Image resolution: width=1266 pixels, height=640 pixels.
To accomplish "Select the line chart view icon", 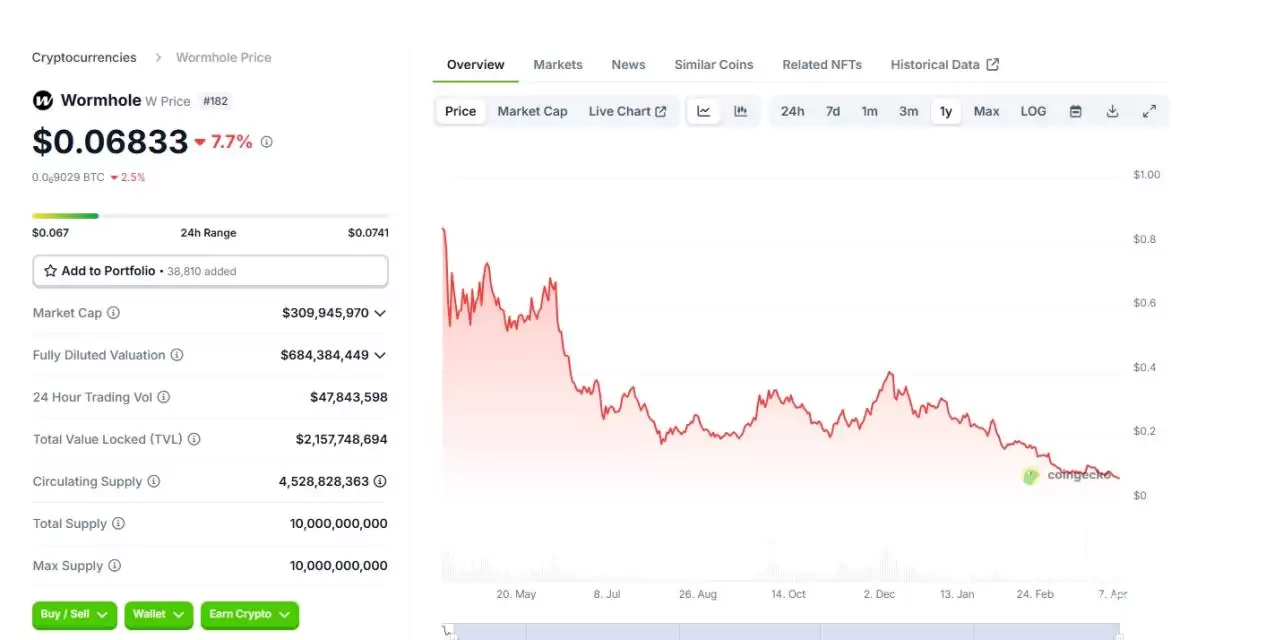I will coord(704,111).
